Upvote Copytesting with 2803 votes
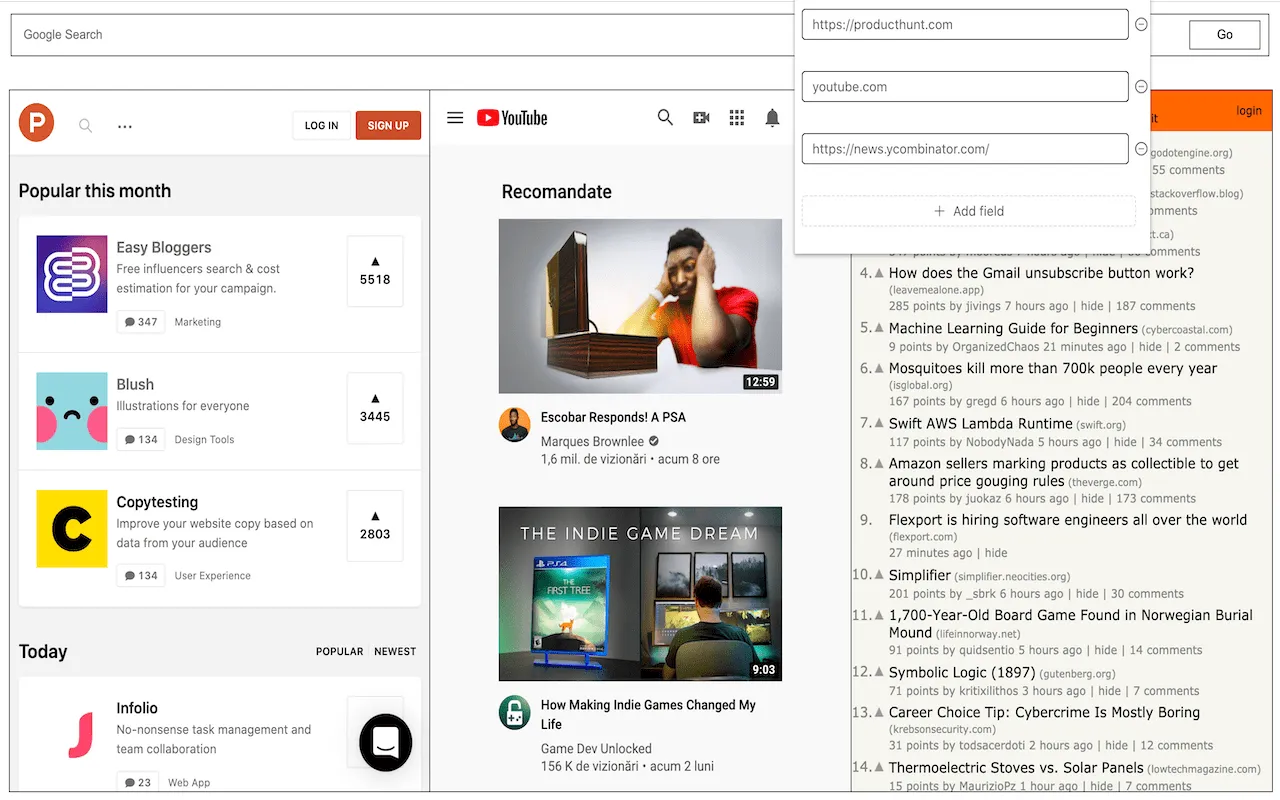Viewport: 1280px width, 800px height. pos(375,525)
